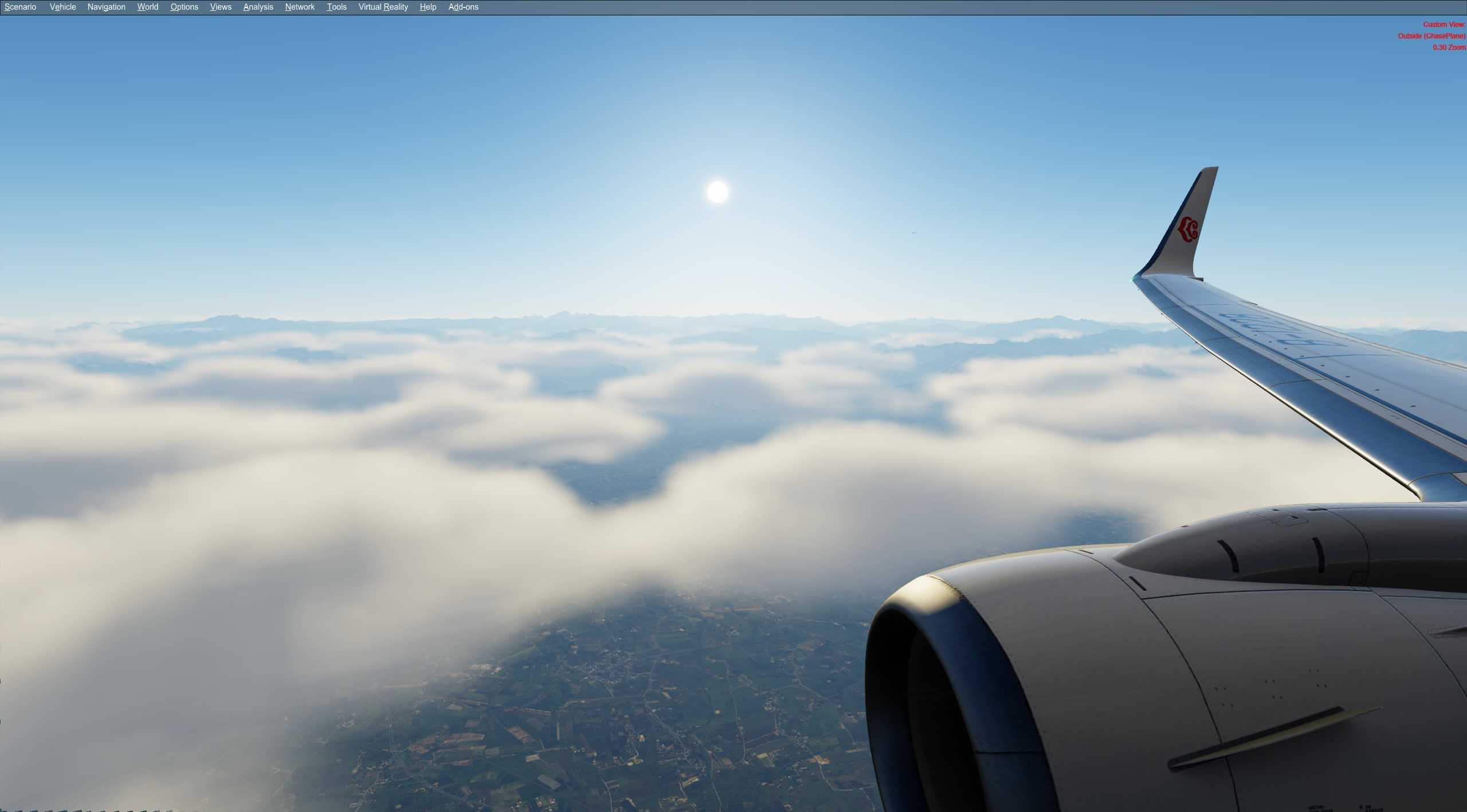
Task: Open the Add-ons menu
Action: [x=463, y=7]
